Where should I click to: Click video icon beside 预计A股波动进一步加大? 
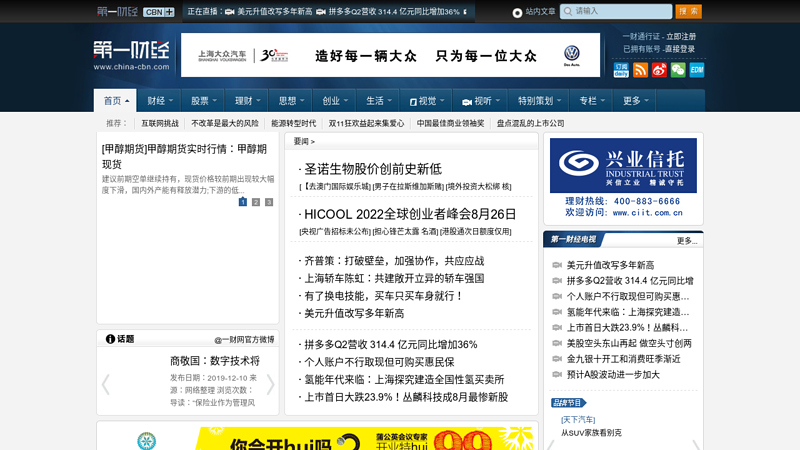[557, 374]
